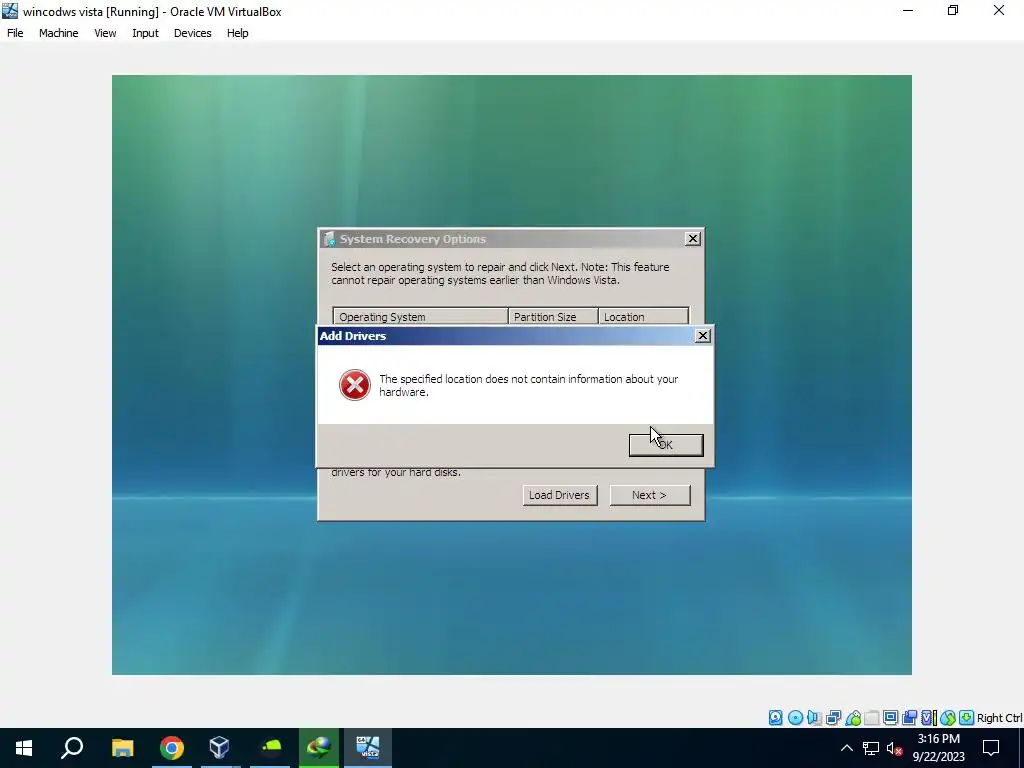The width and height of the screenshot is (1024, 768).
Task: Click the 'specified location' error message text
Action: [x=528, y=385]
